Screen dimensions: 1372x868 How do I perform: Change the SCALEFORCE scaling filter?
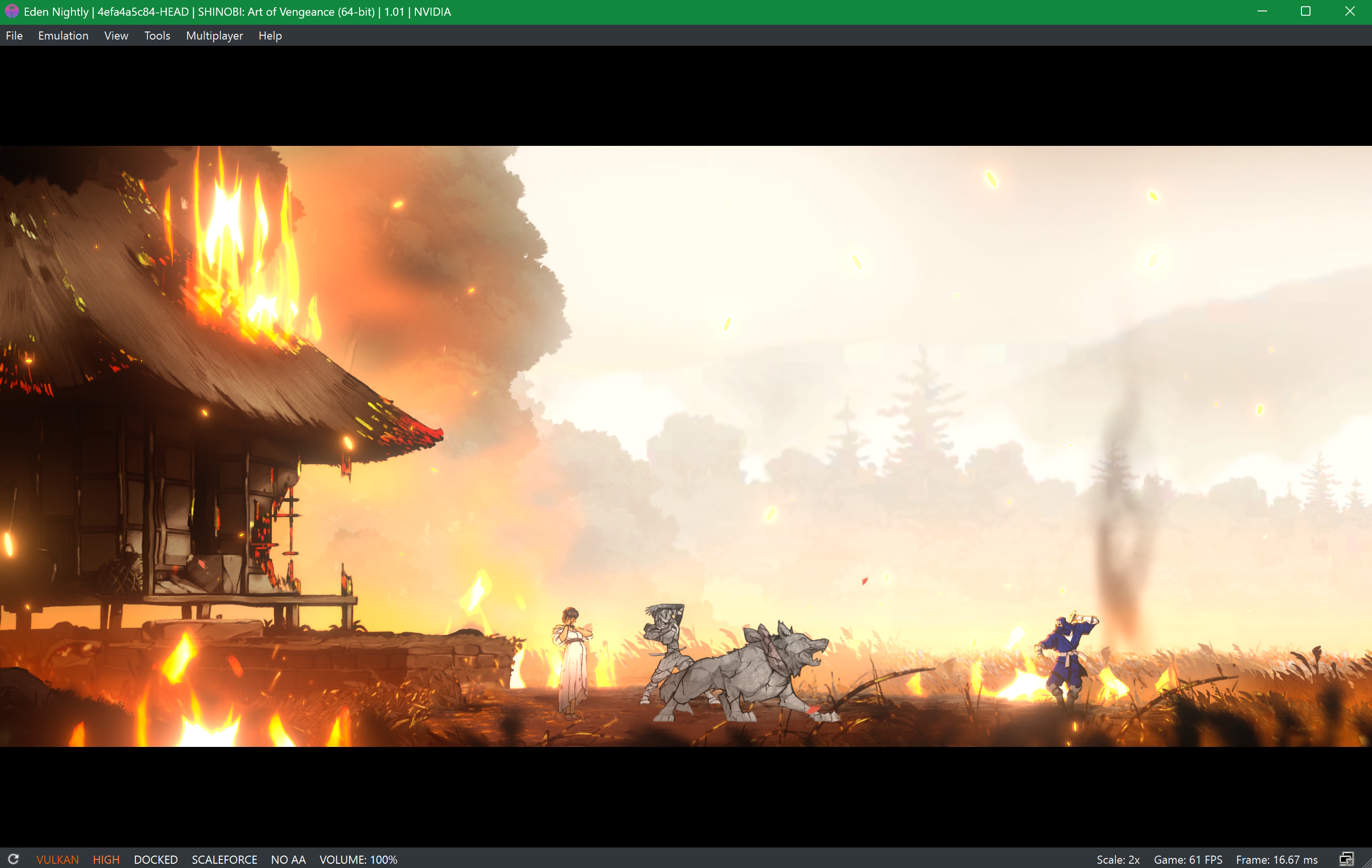coord(225,859)
